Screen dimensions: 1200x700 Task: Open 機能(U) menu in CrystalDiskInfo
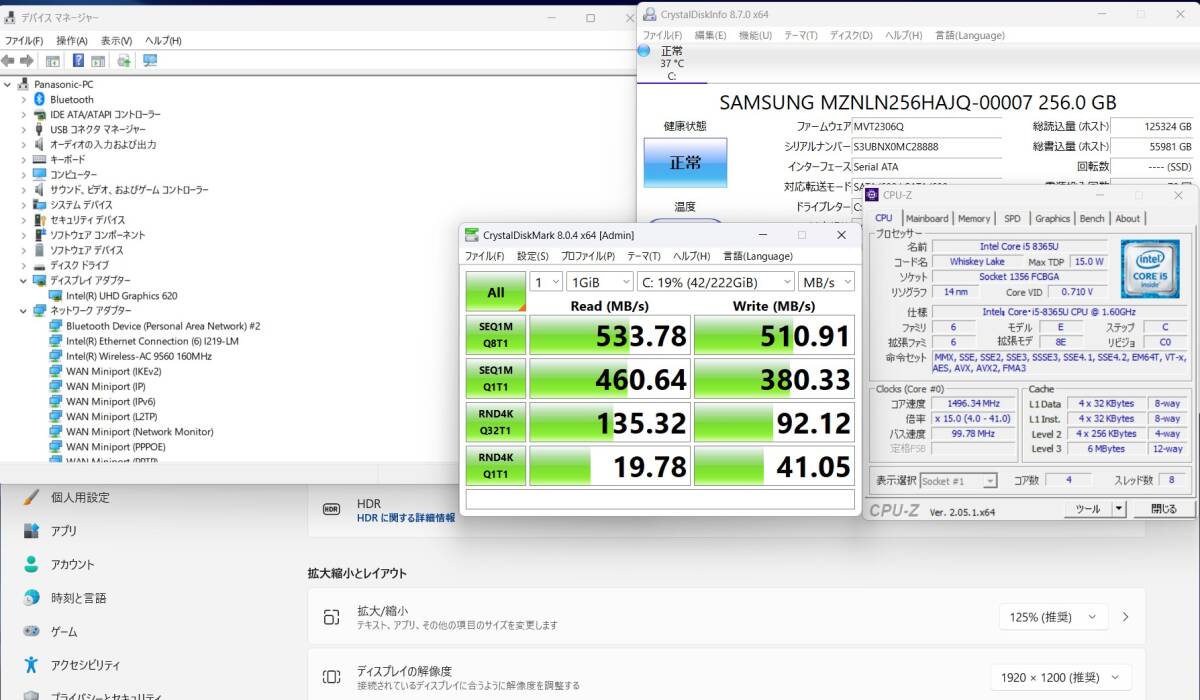click(x=755, y=35)
